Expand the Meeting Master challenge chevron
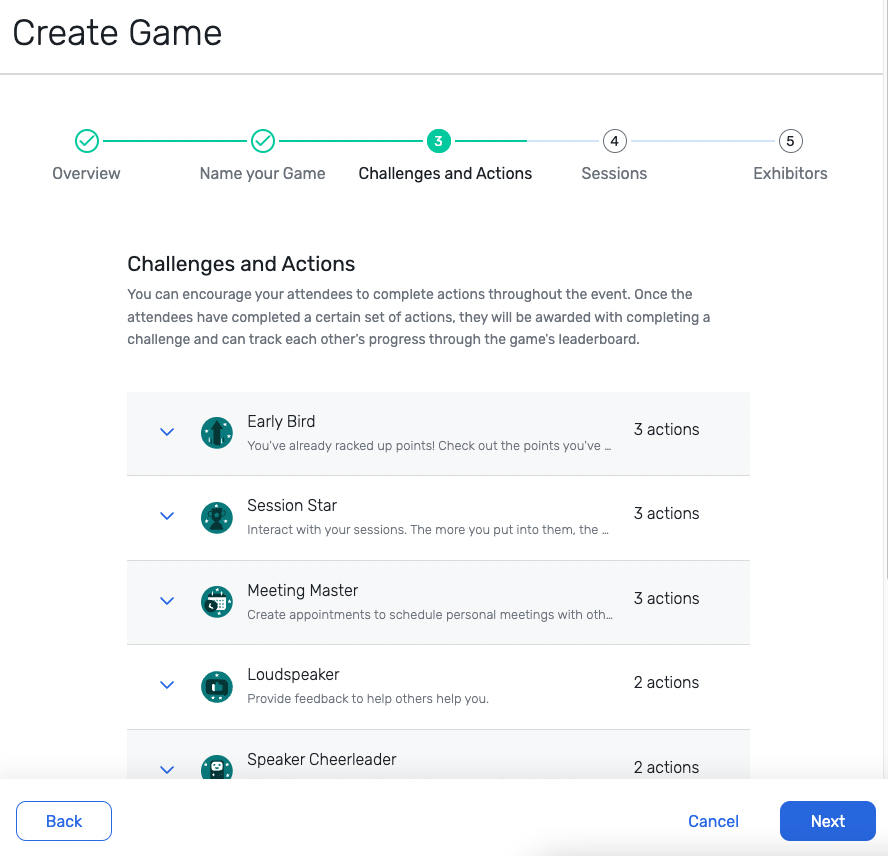The height and width of the screenshot is (856, 888). coord(167,601)
